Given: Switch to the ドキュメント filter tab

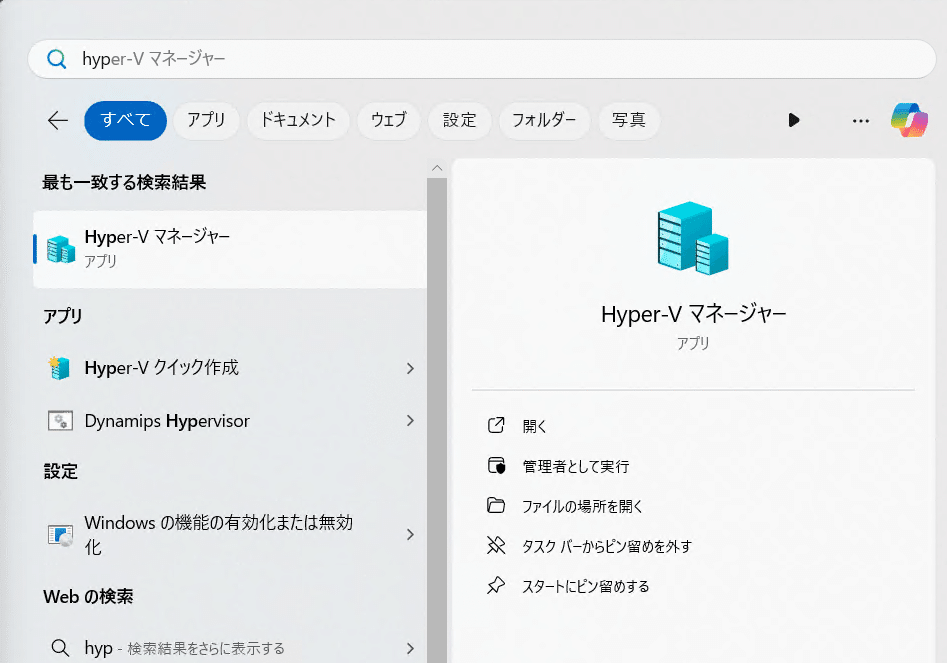Looking at the screenshot, I should [x=298, y=120].
